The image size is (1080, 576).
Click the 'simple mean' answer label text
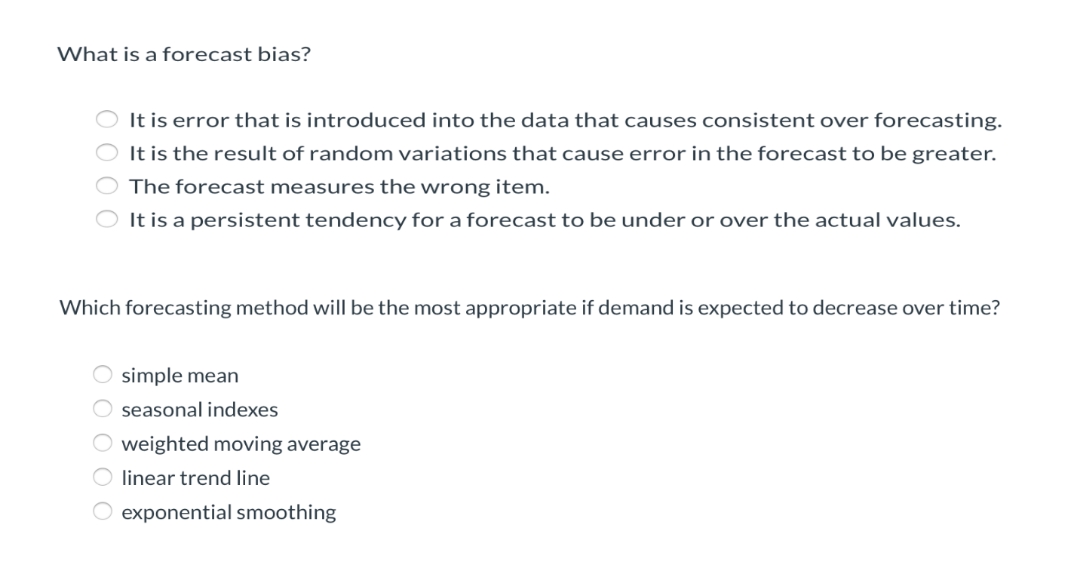click(179, 375)
